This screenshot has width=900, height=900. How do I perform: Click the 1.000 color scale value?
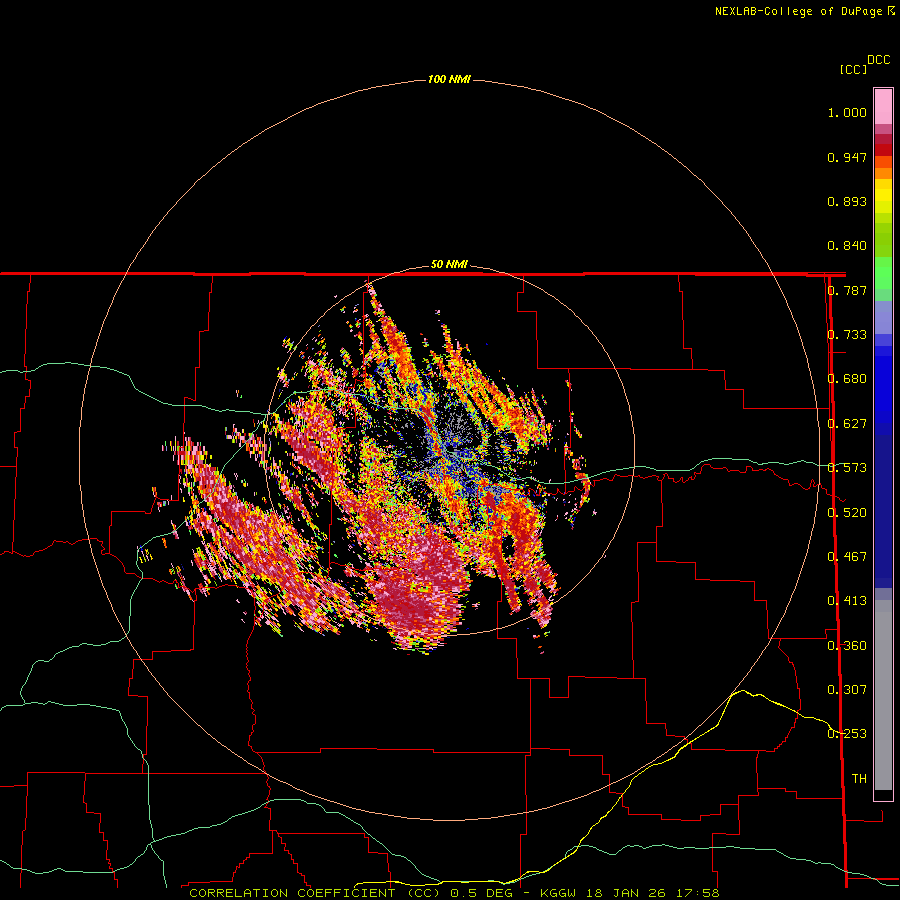pyautogui.click(x=847, y=112)
